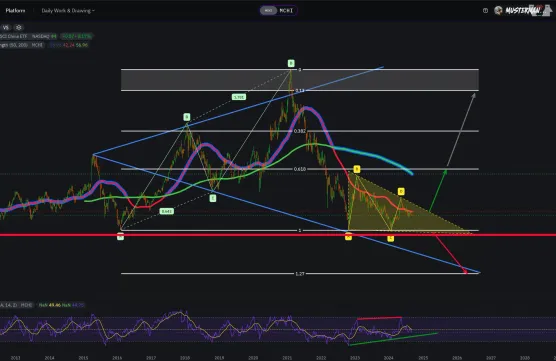The width and height of the screenshot is (556, 361).
Task: Open the settings gear icon near VS
Action: point(19,27)
